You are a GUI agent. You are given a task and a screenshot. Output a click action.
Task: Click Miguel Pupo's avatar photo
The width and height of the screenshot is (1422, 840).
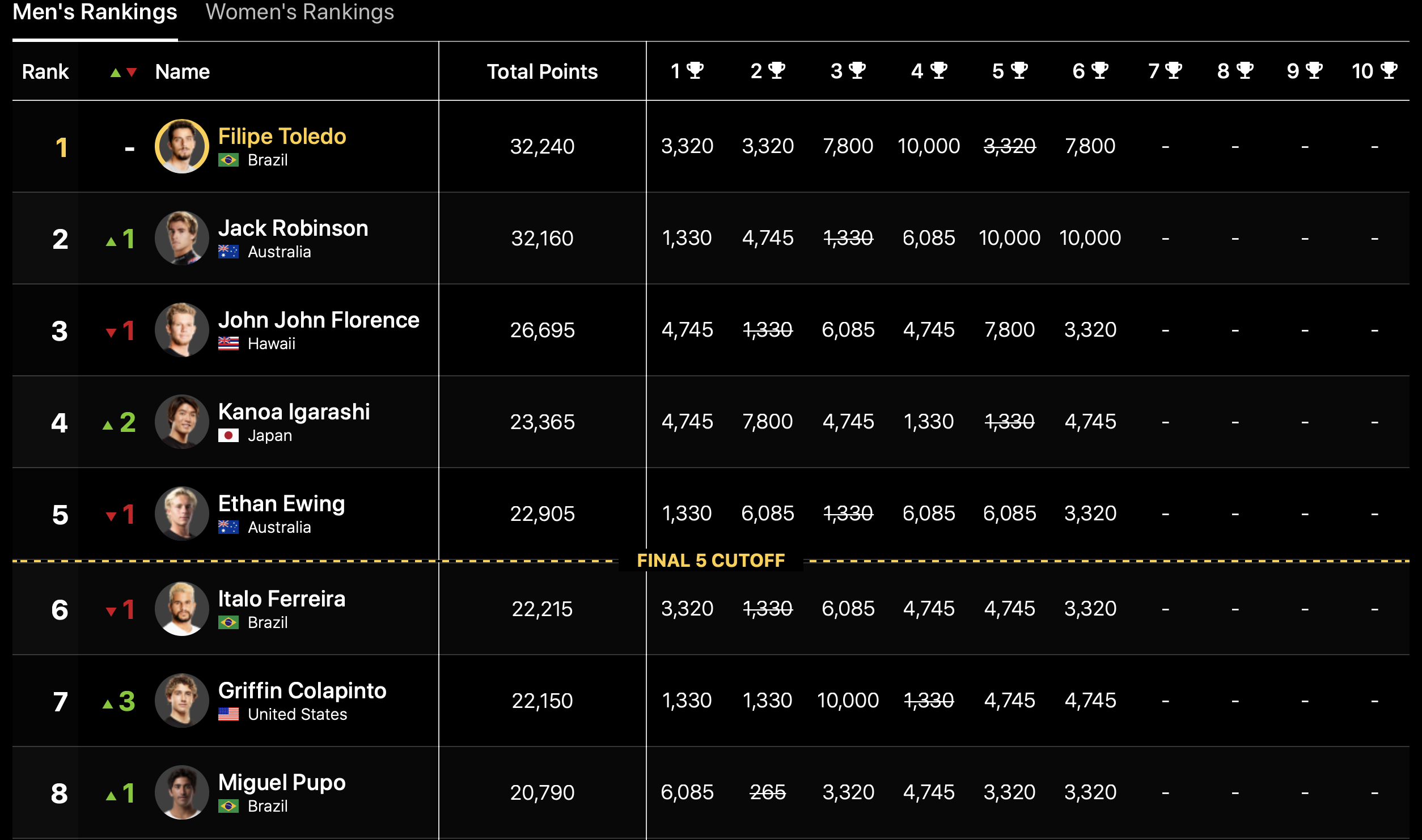coord(182,792)
